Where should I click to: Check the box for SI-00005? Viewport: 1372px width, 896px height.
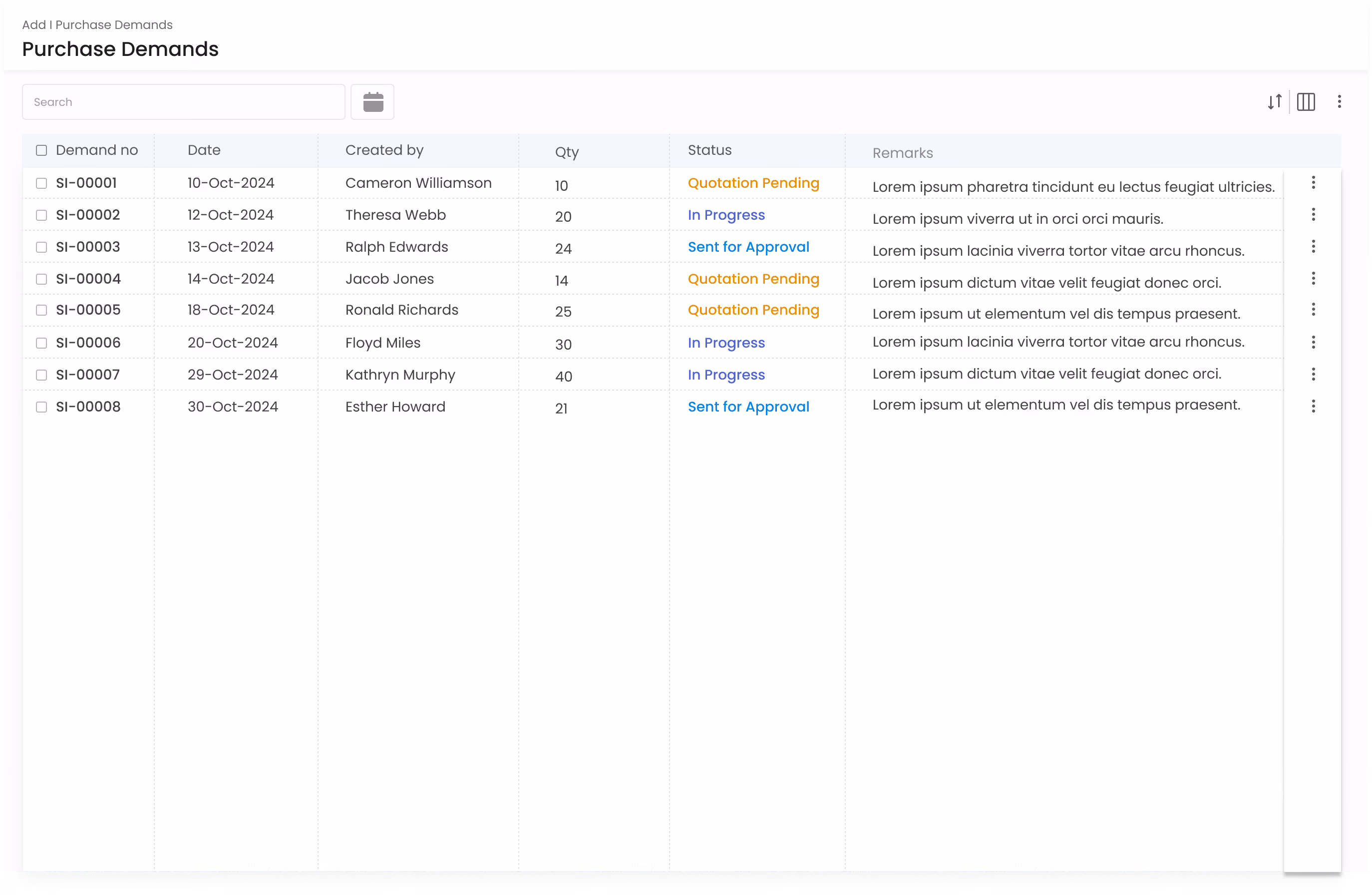pos(41,310)
